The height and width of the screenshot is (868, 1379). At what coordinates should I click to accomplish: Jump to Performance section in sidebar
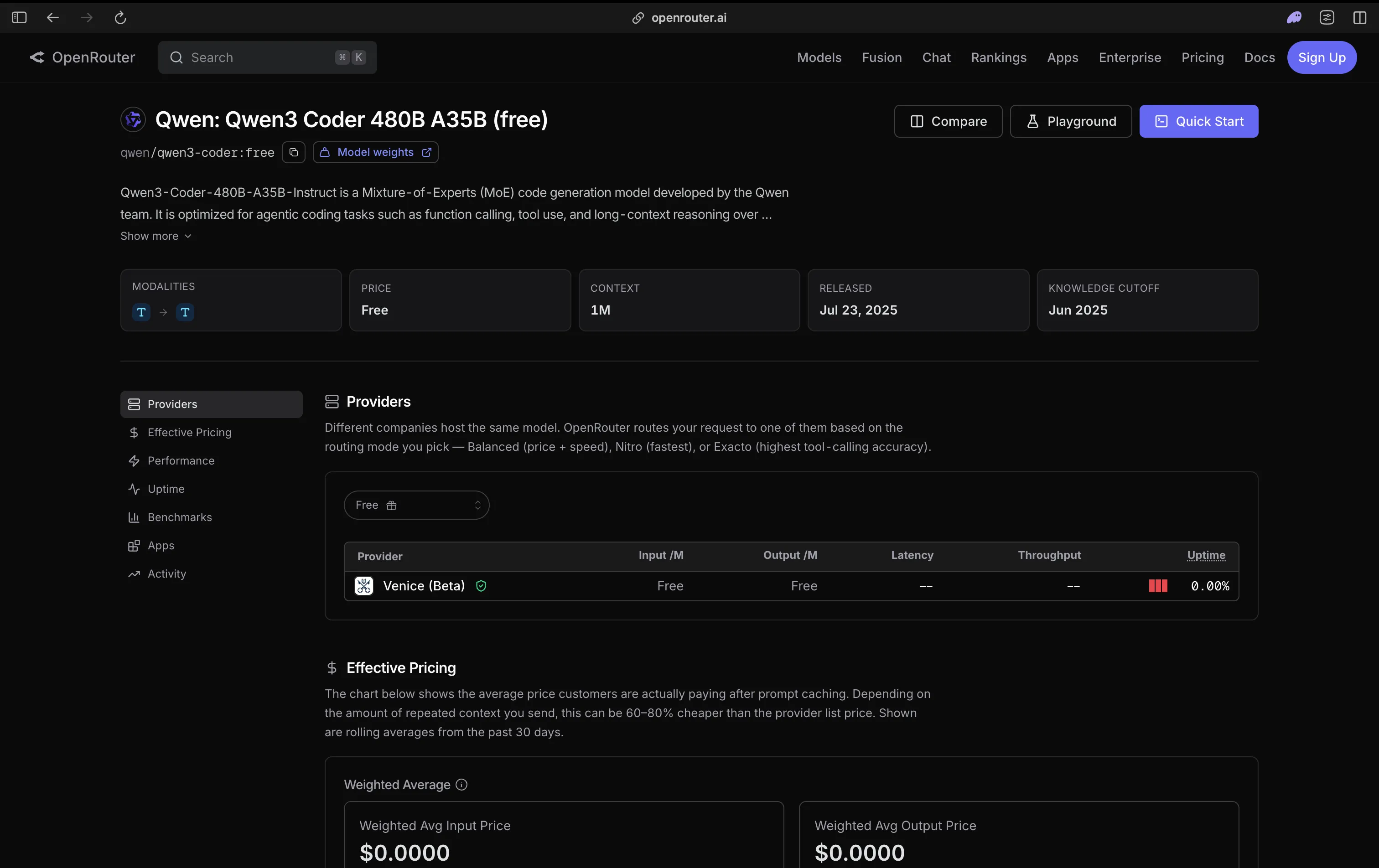click(211, 461)
